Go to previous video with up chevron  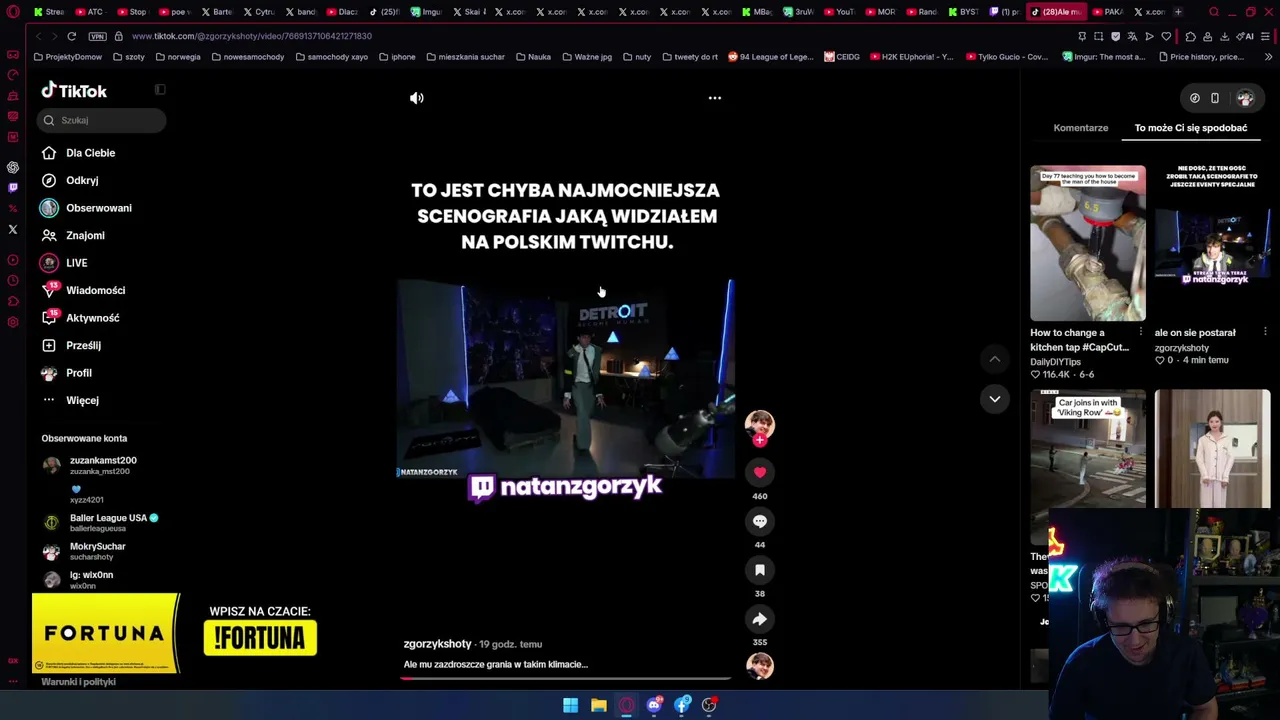(995, 359)
